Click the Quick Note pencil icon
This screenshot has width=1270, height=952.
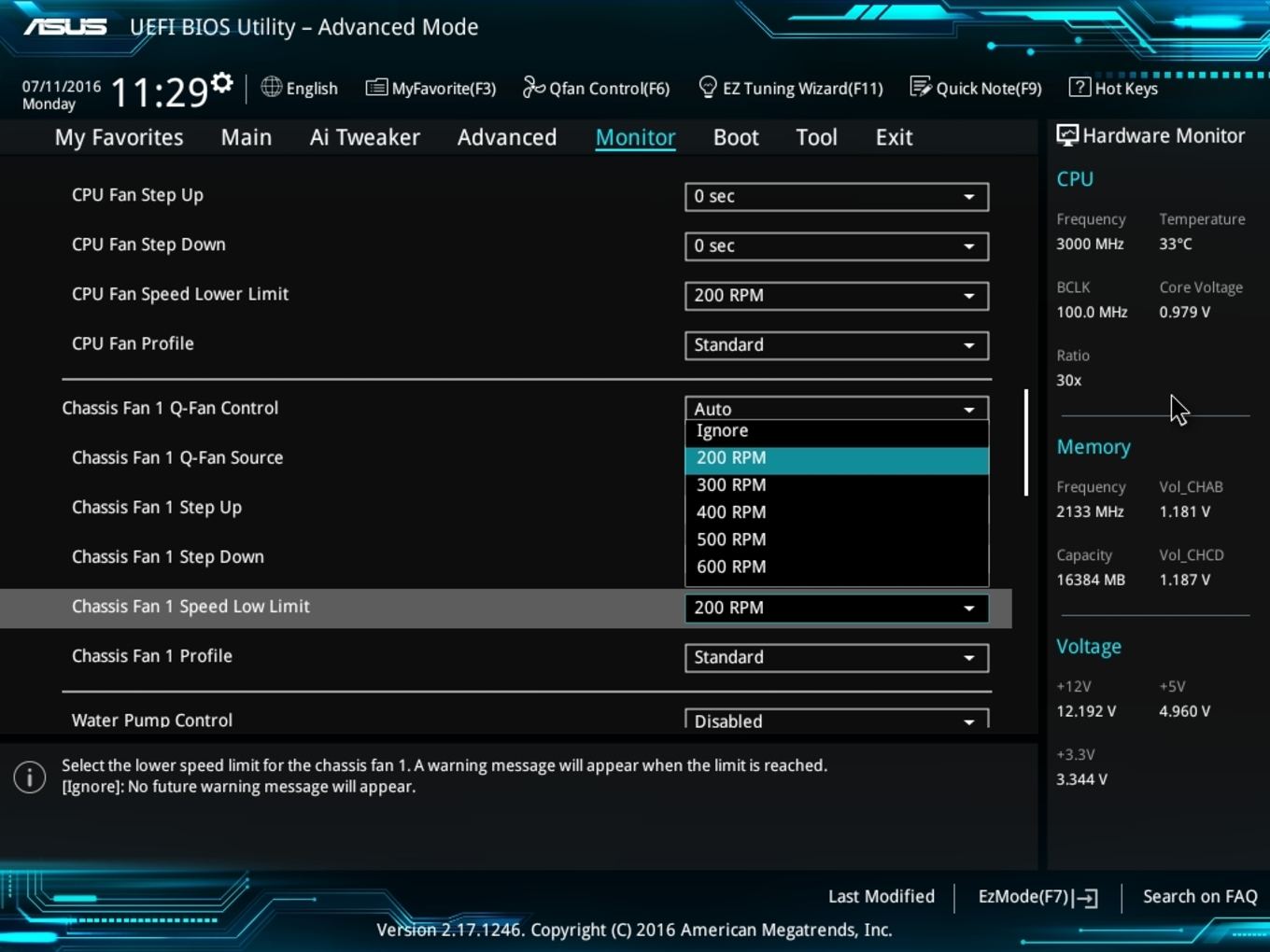(x=921, y=87)
